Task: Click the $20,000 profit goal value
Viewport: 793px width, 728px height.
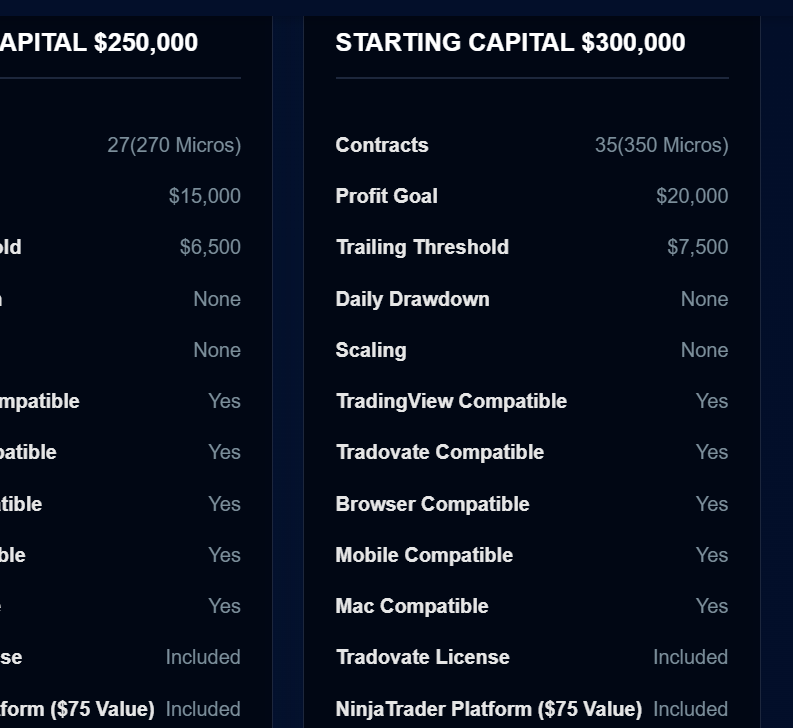Action: (x=692, y=196)
